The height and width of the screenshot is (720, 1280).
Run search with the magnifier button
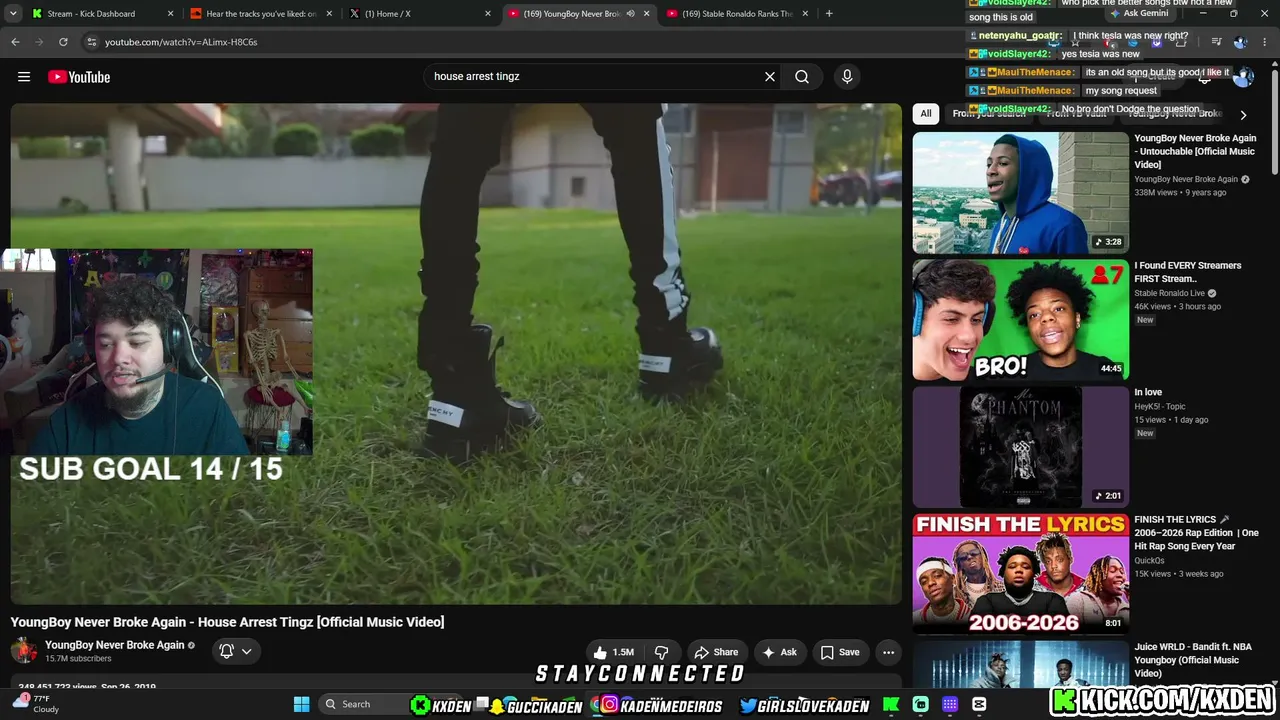[x=802, y=77]
